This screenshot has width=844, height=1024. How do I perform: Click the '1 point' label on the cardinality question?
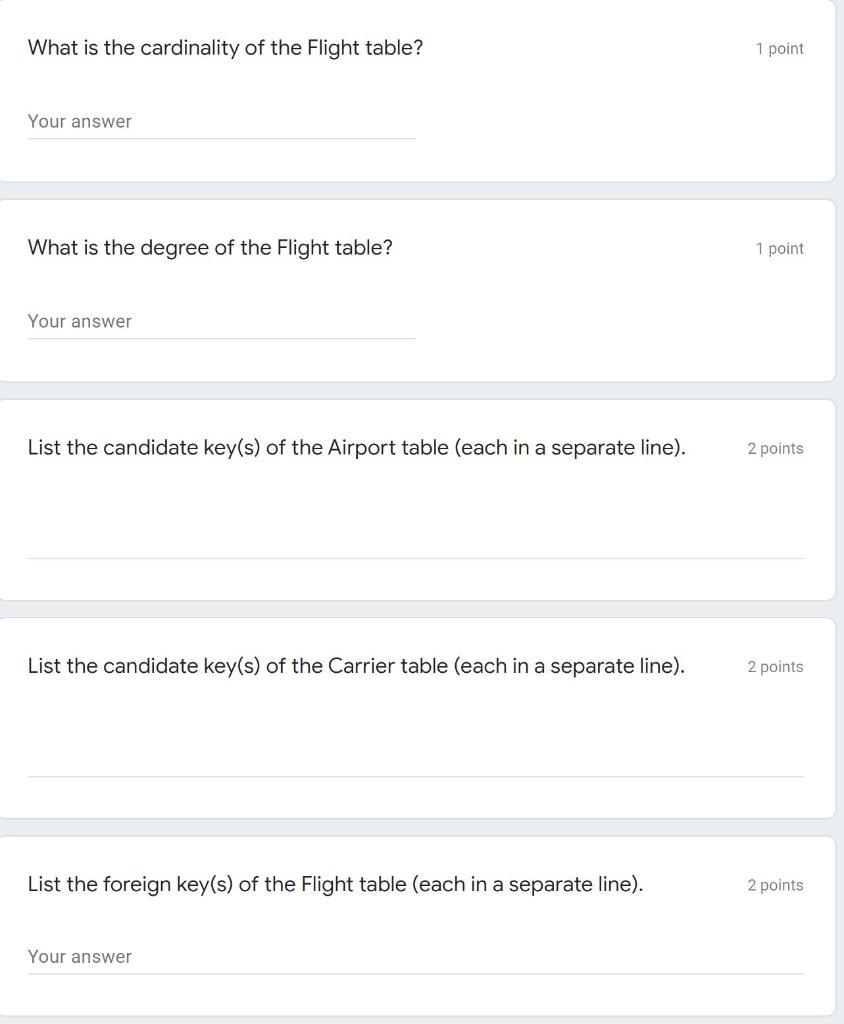tap(779, 48)
